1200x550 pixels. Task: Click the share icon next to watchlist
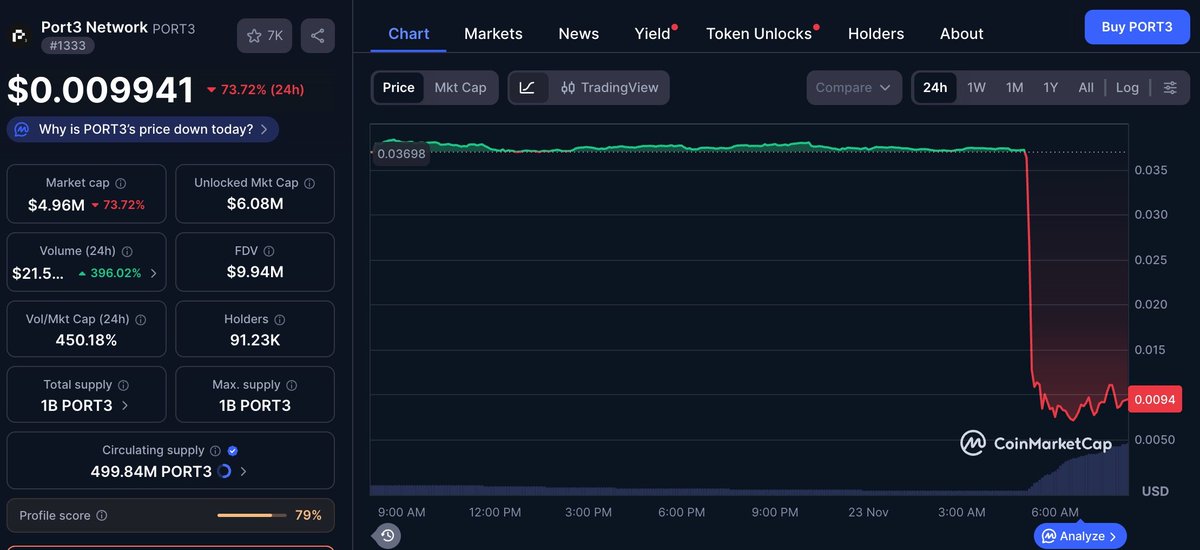317,36
